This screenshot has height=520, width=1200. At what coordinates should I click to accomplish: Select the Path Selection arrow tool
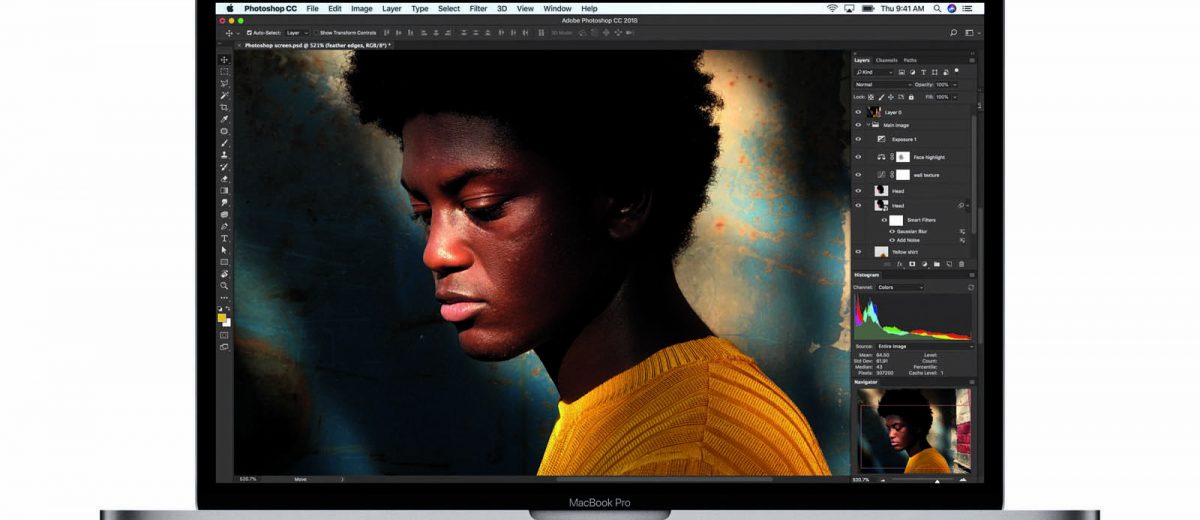pos(224,250)
